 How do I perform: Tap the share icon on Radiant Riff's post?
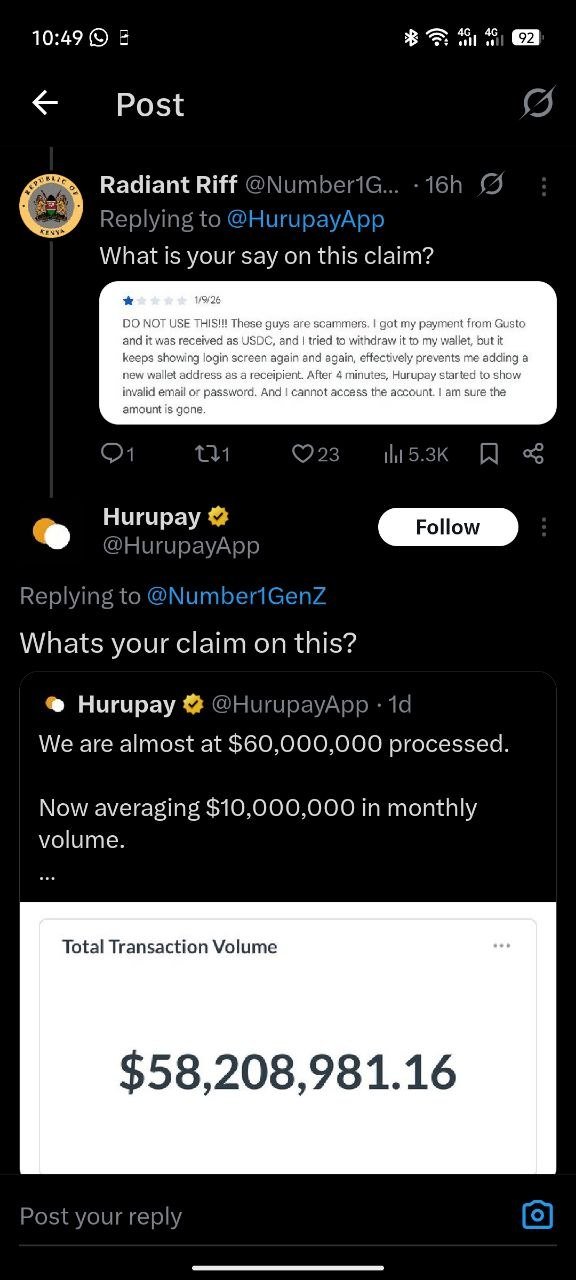point(533,454)
